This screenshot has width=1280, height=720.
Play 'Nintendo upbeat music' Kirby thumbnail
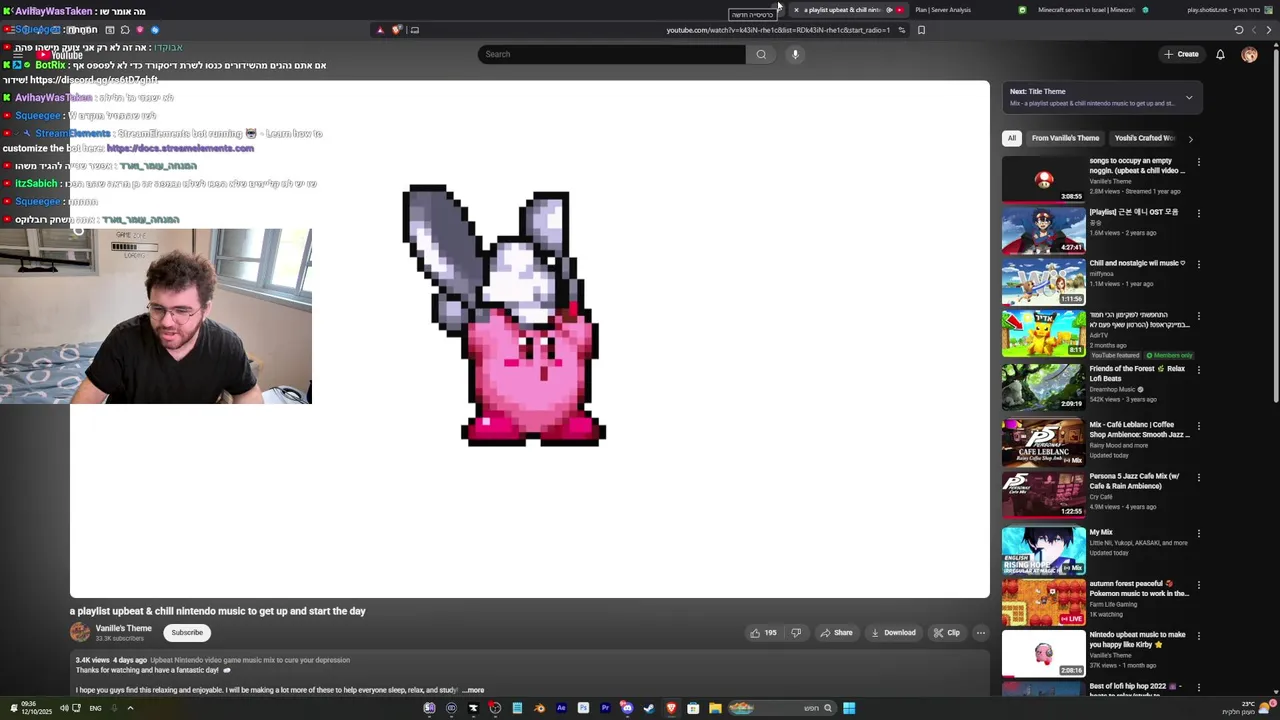point(1043,653)
